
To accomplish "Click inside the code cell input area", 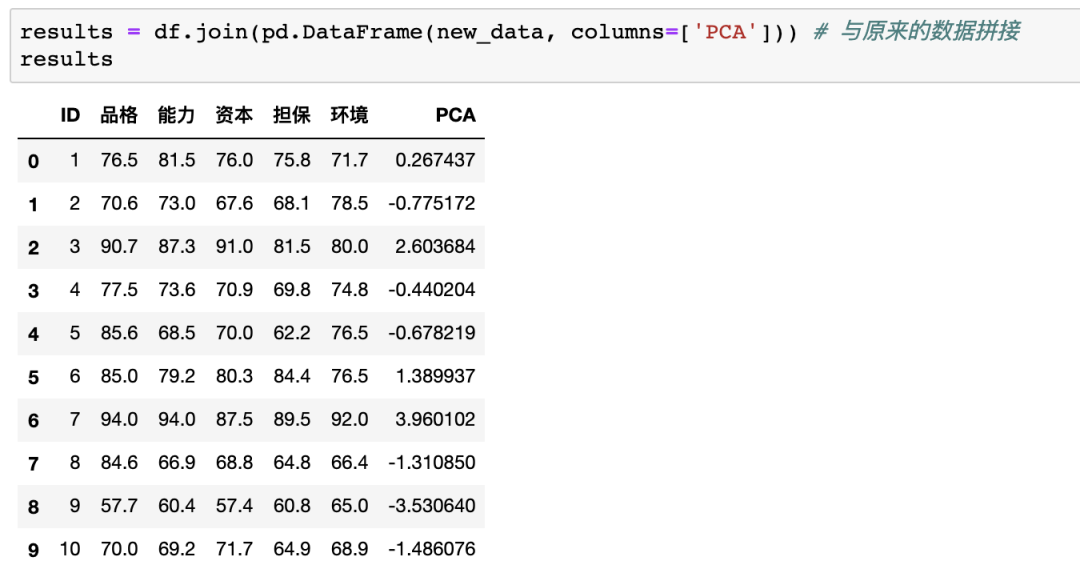I will pyautogui.click(x=545, y=45).
